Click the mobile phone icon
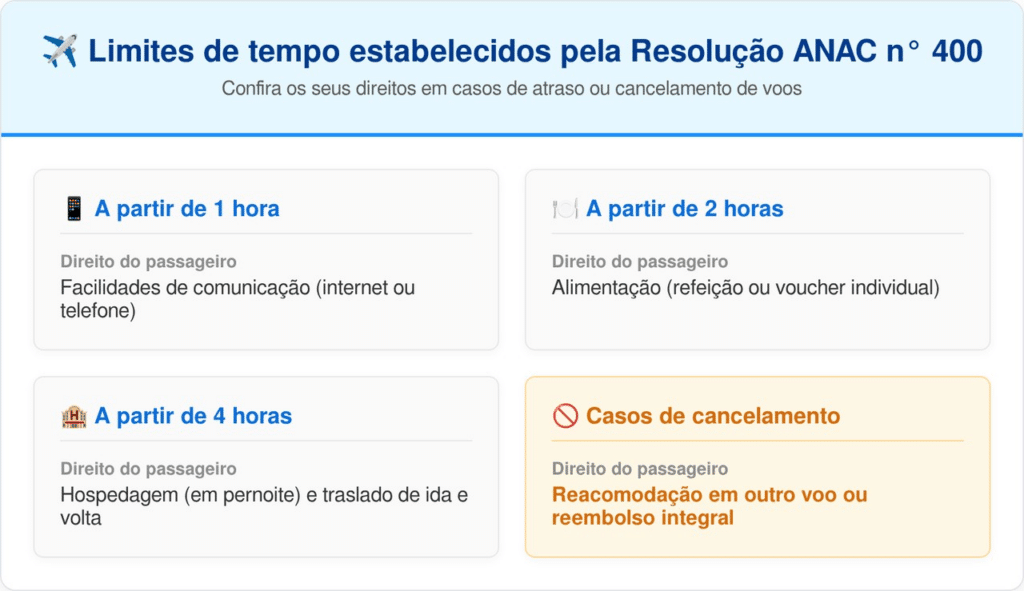This screenshot has height=591, width=1024. pos(74,209)
